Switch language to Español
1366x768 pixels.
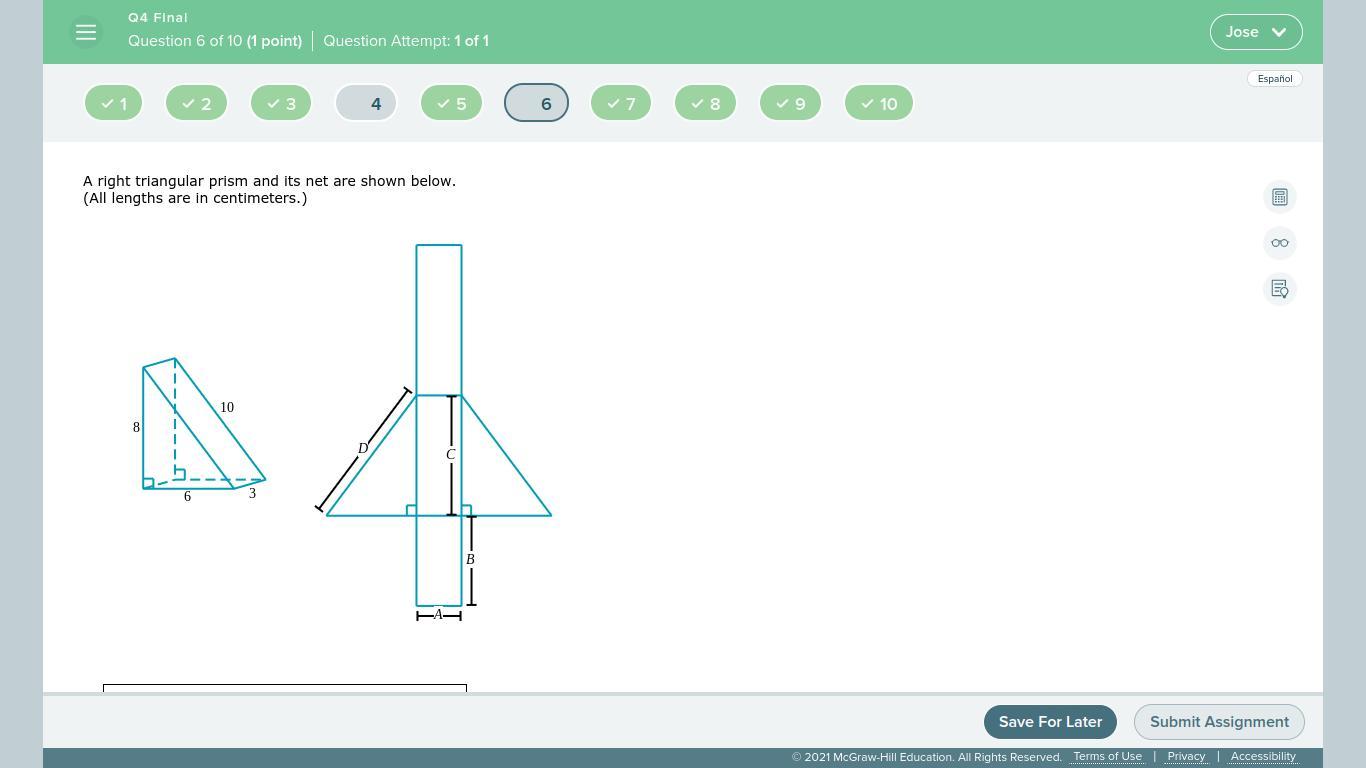pyautogui.click(x=1275, y=79)
